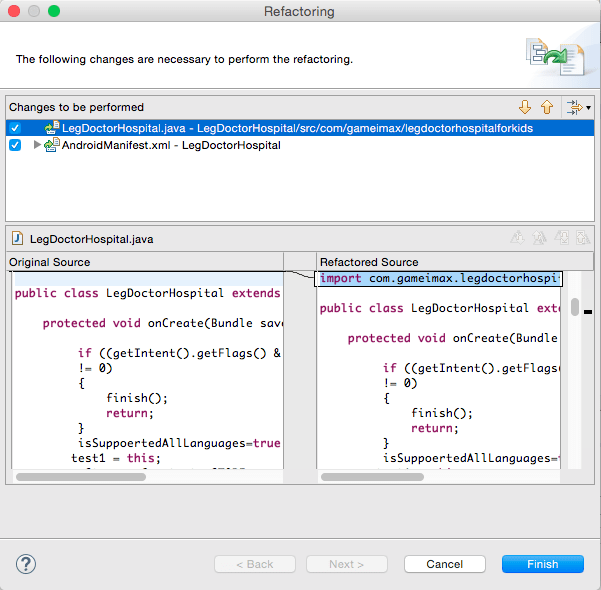
Task: Click the filter changes icon
Action: coord(573,107)
